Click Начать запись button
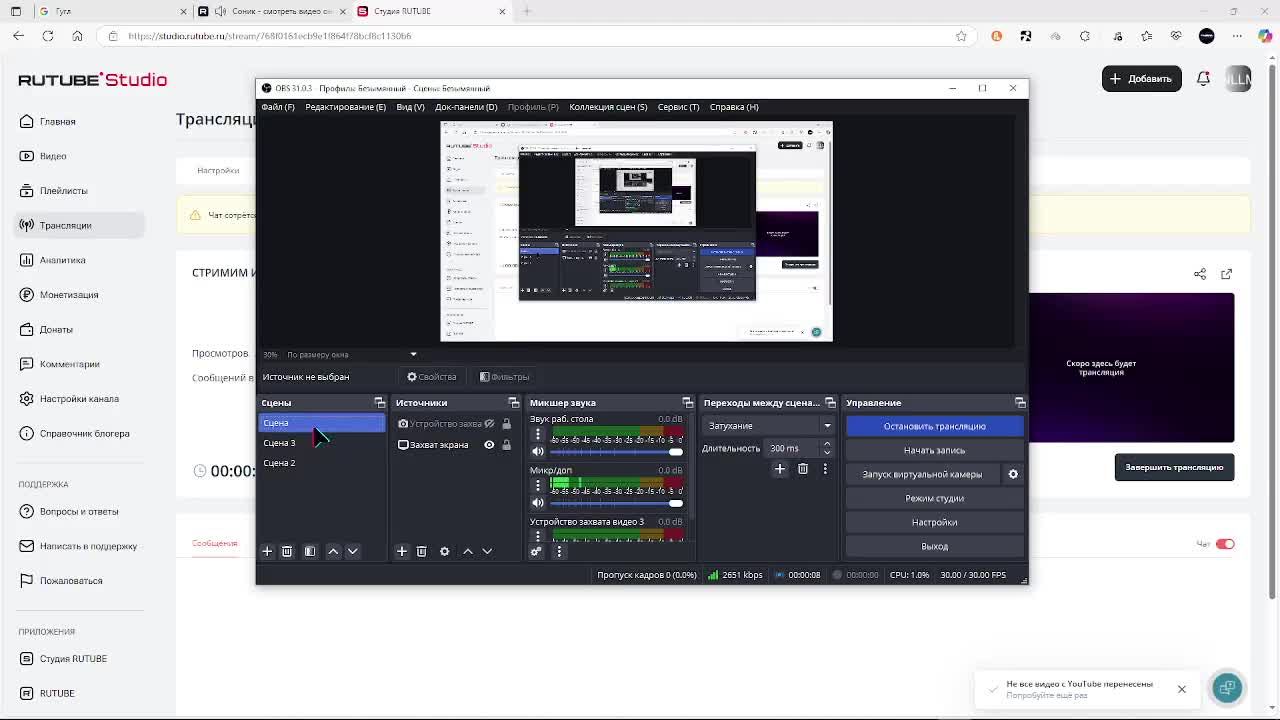Screen dimensions: 1280x720 pyautogui.click(x=934, y=450)
